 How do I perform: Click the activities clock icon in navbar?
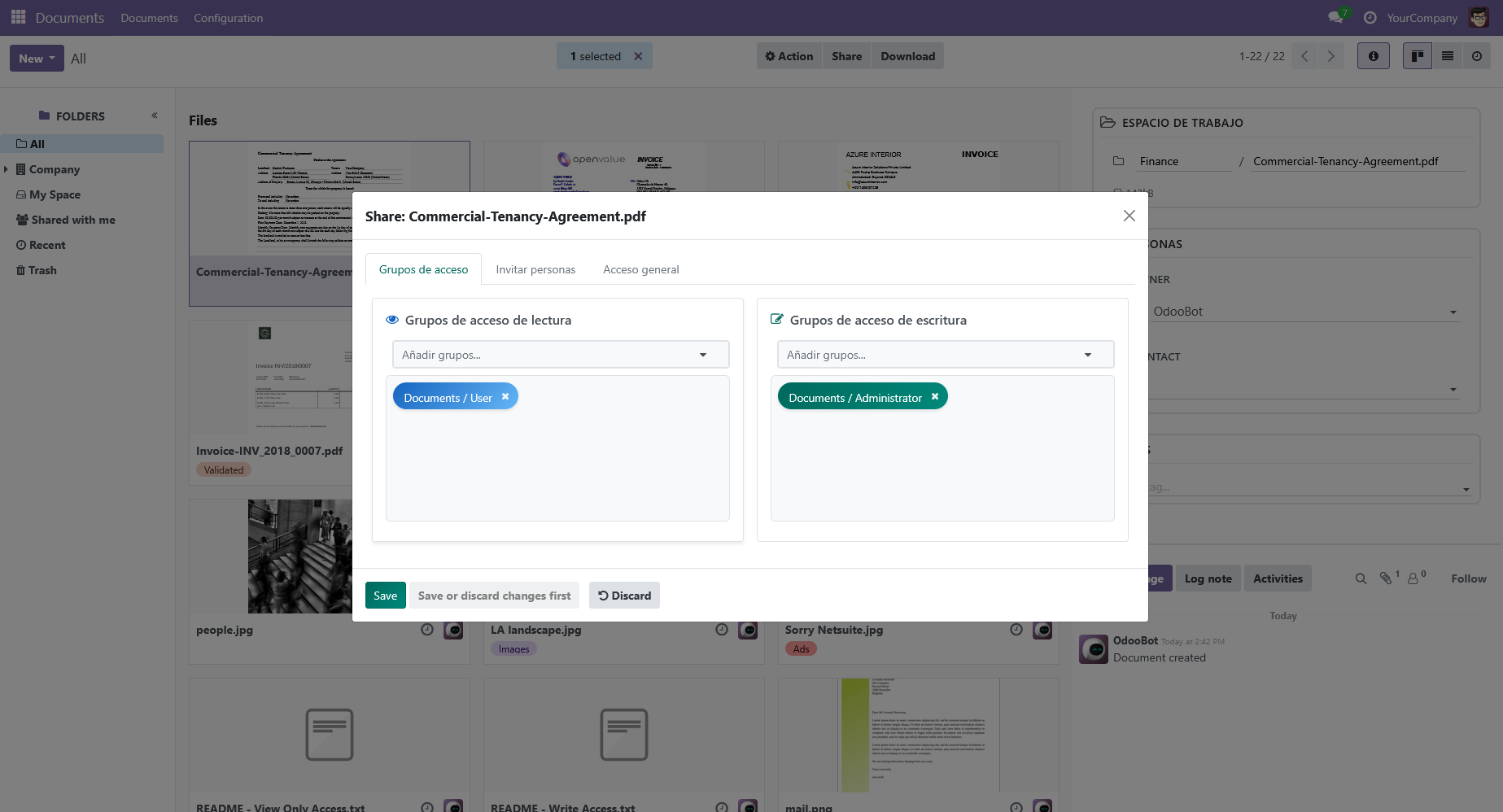[x=1370, y=18]
